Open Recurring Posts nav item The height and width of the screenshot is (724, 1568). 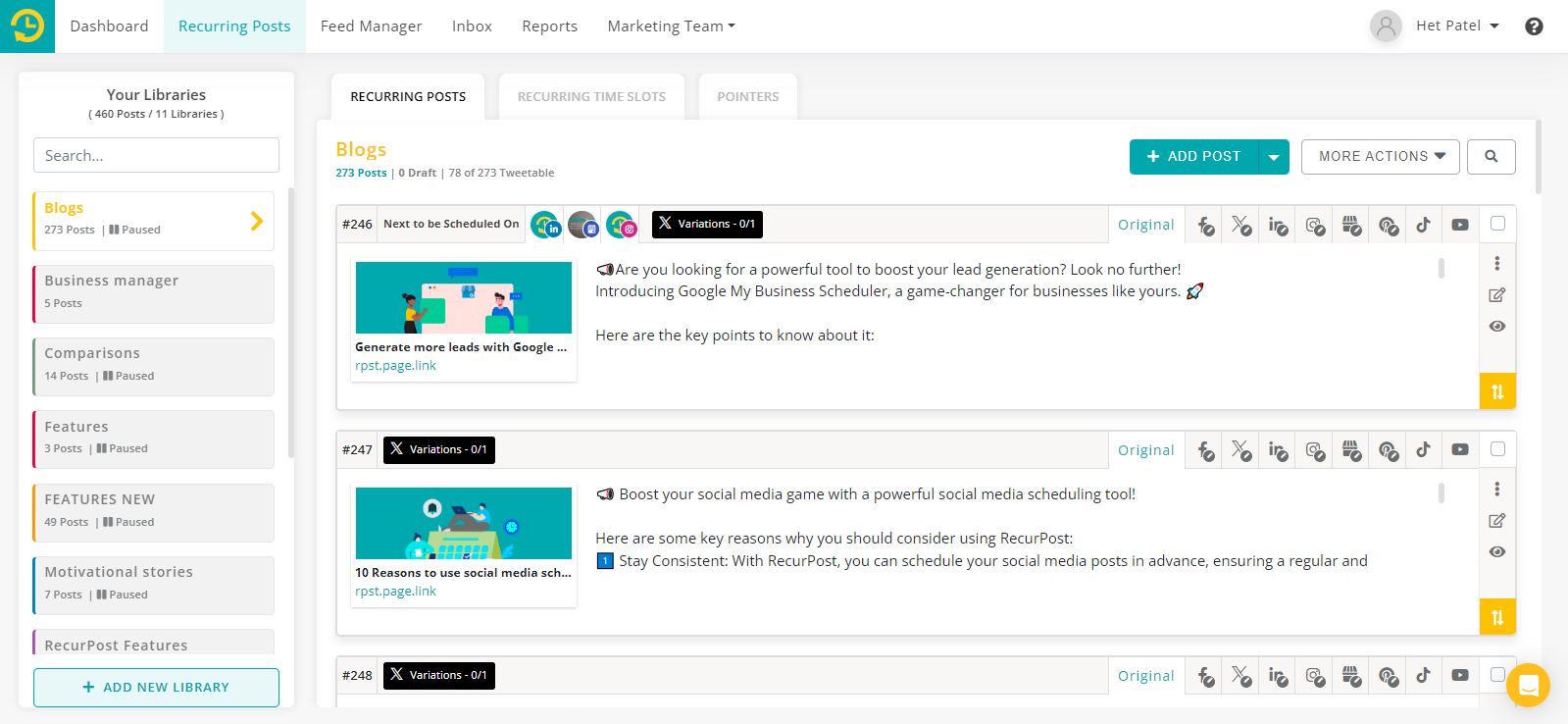pos(234,26)
